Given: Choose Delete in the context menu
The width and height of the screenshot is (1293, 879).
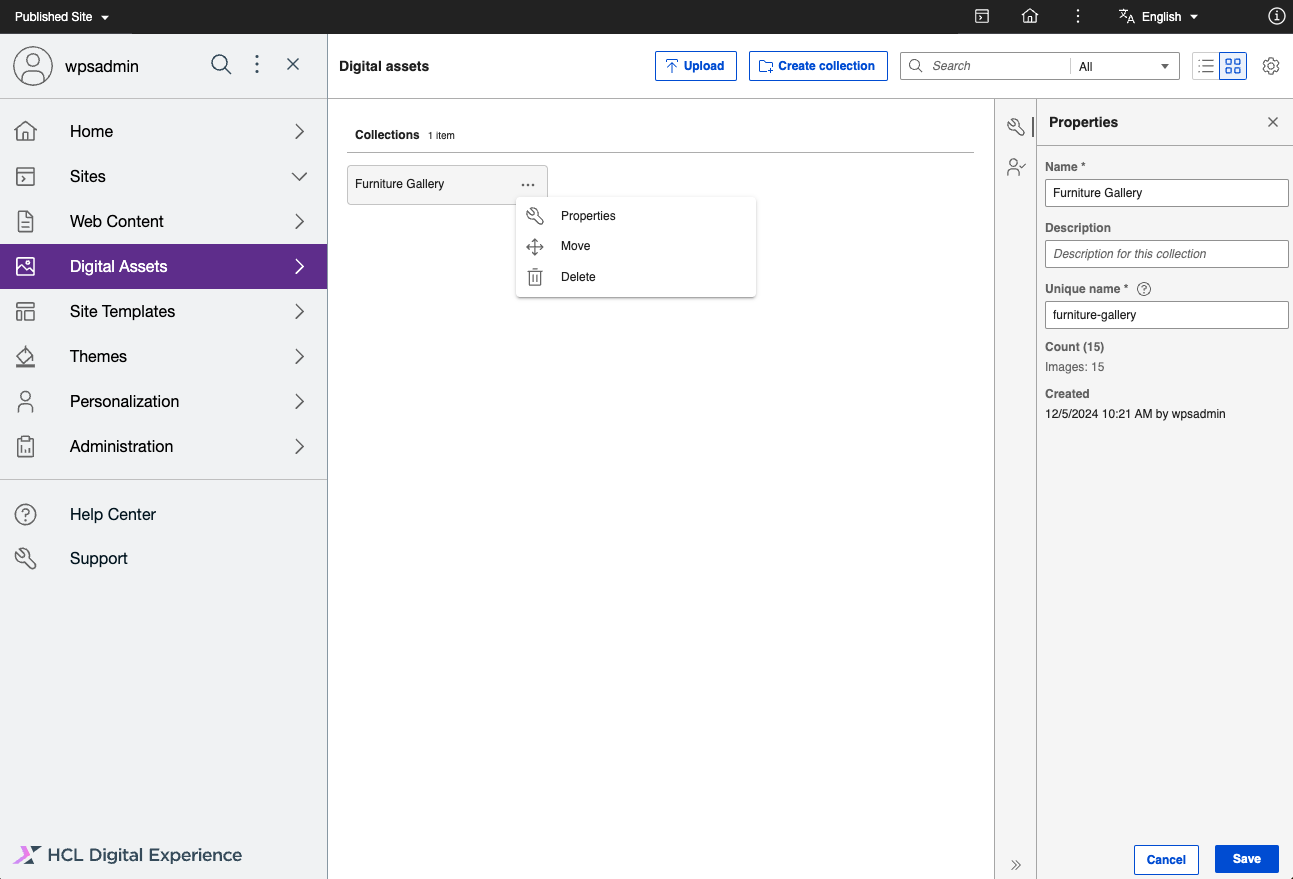Looking at the screenshot, I should tap(577, 277).
